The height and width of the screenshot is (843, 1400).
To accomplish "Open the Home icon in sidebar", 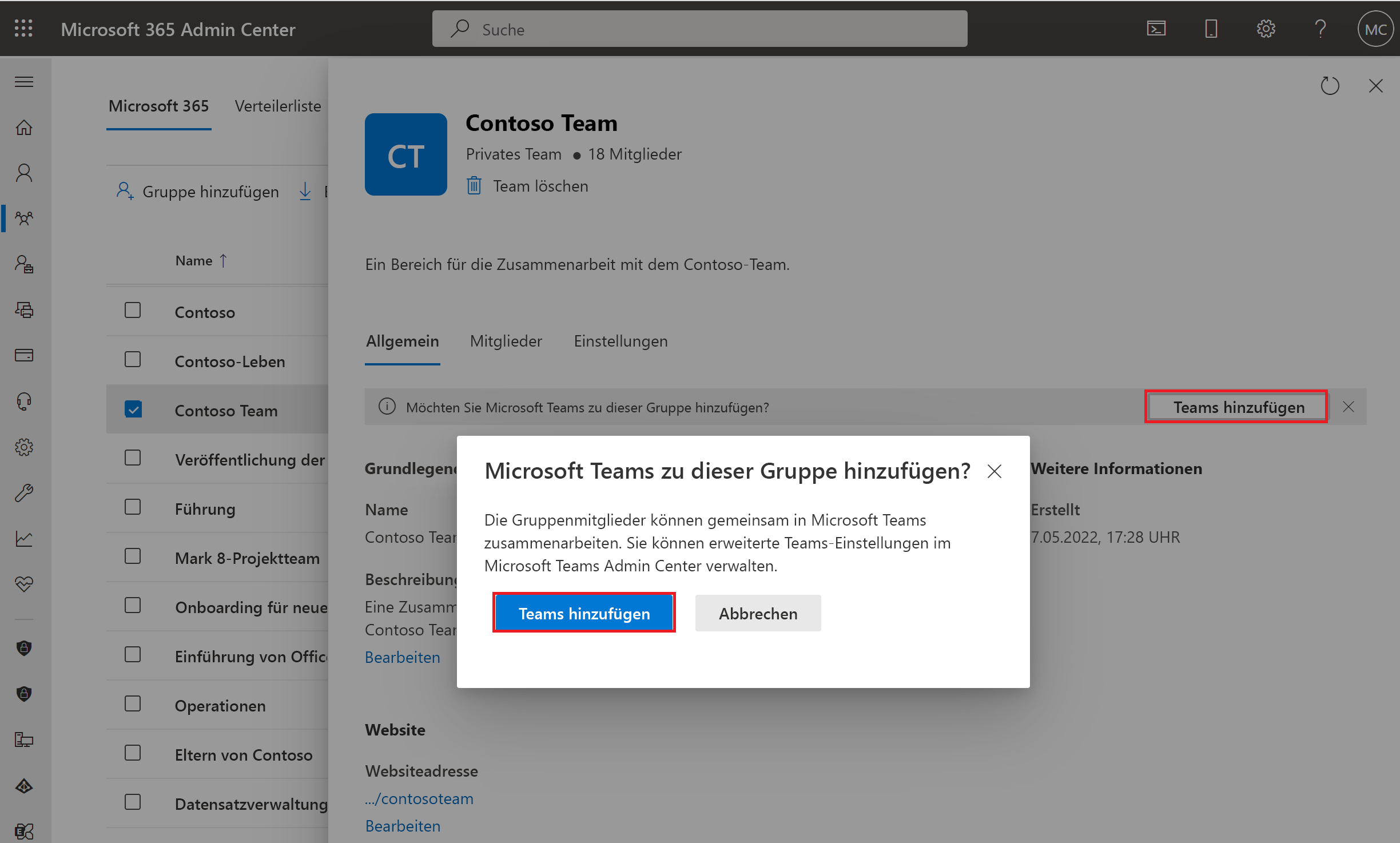I will tap(23, 127).
